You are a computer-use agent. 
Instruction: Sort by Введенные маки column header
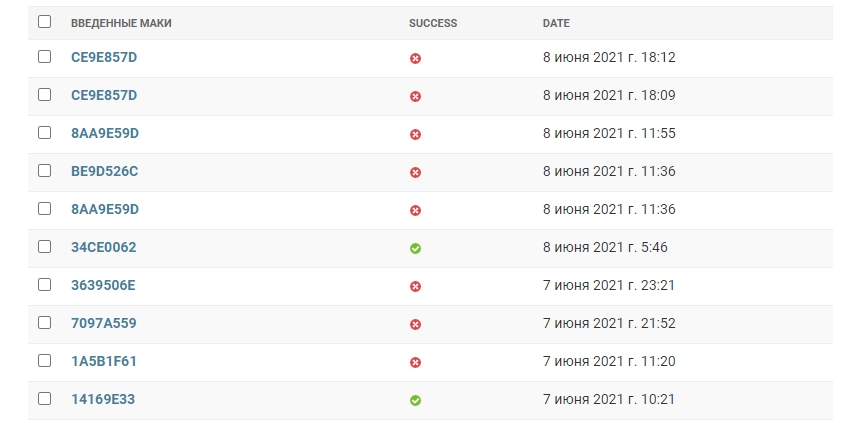tap(121, 23)
